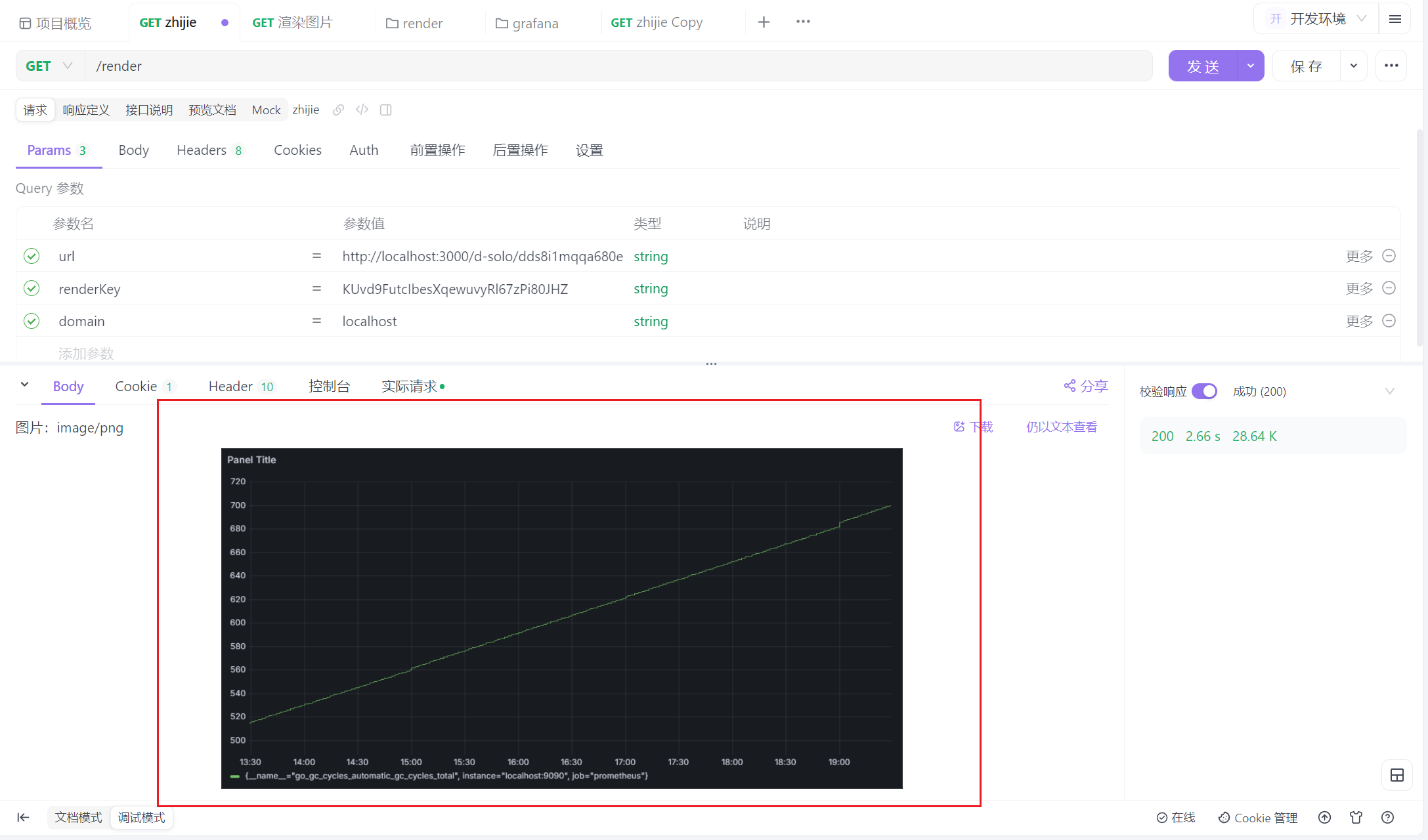The width and height of the screenshot is (1428, 840).
Task: Open the GET method dropdown
Action: click(x=49, y=66)
